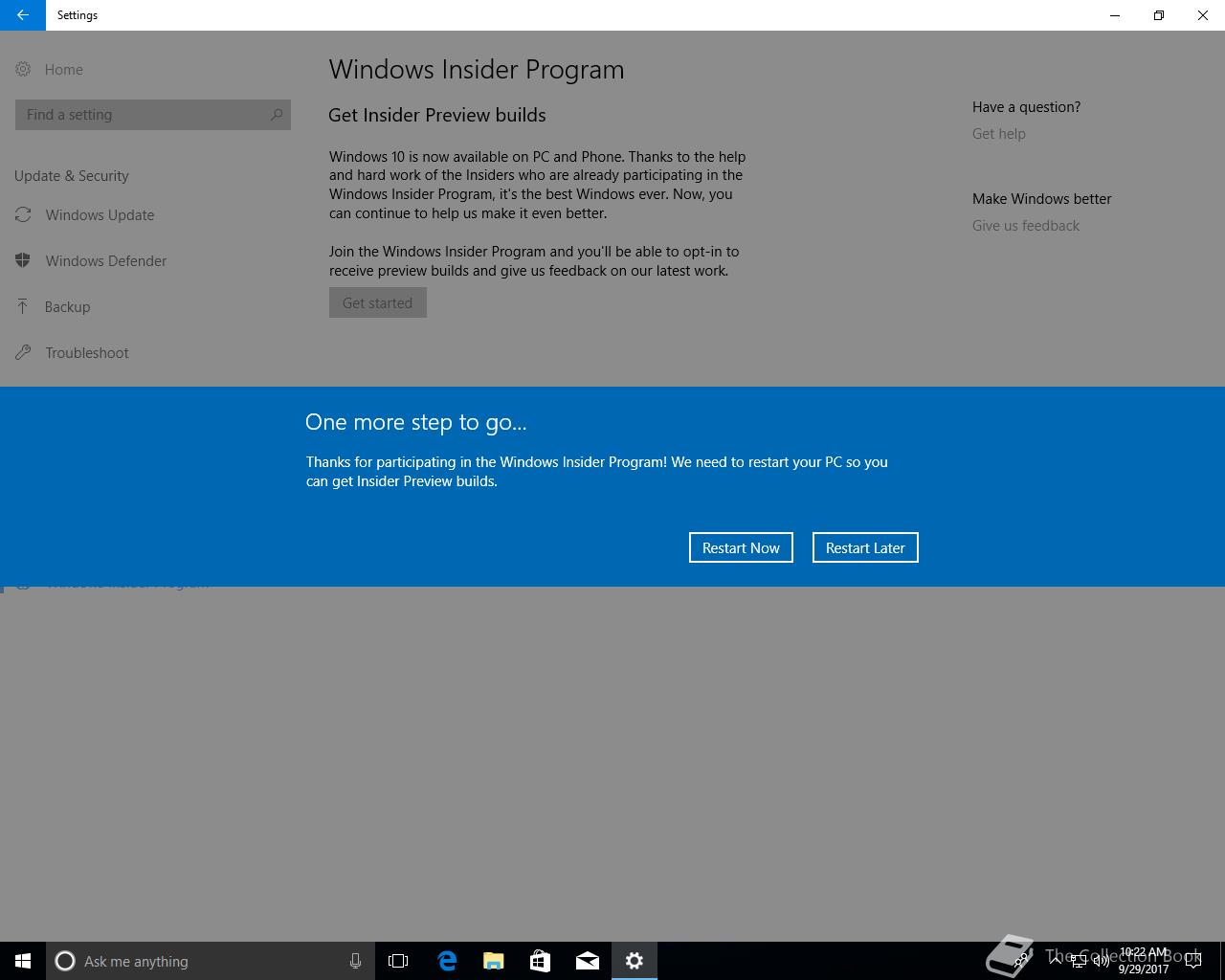Click the Cortana circle icon
Screen dimensions: 1225x980
coord(65,961)
